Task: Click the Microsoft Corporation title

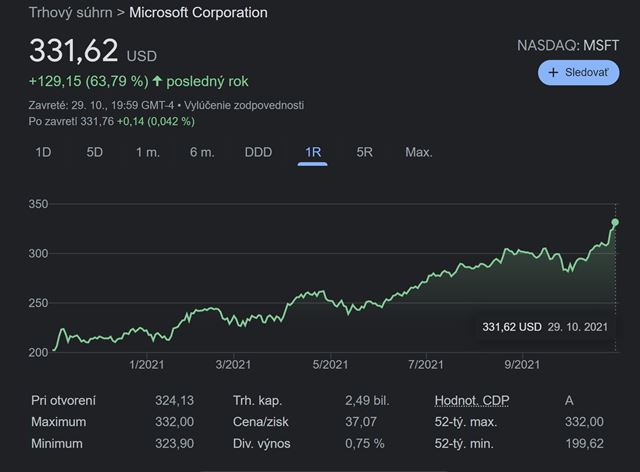Action: pos(198,13)
